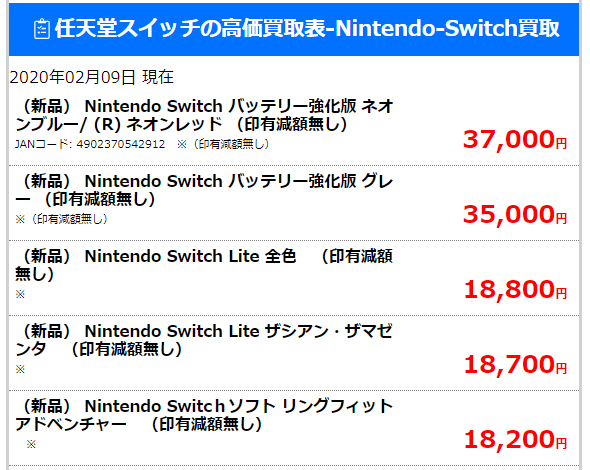Open Nintendo Switch Lite 全色 product title

204,265
